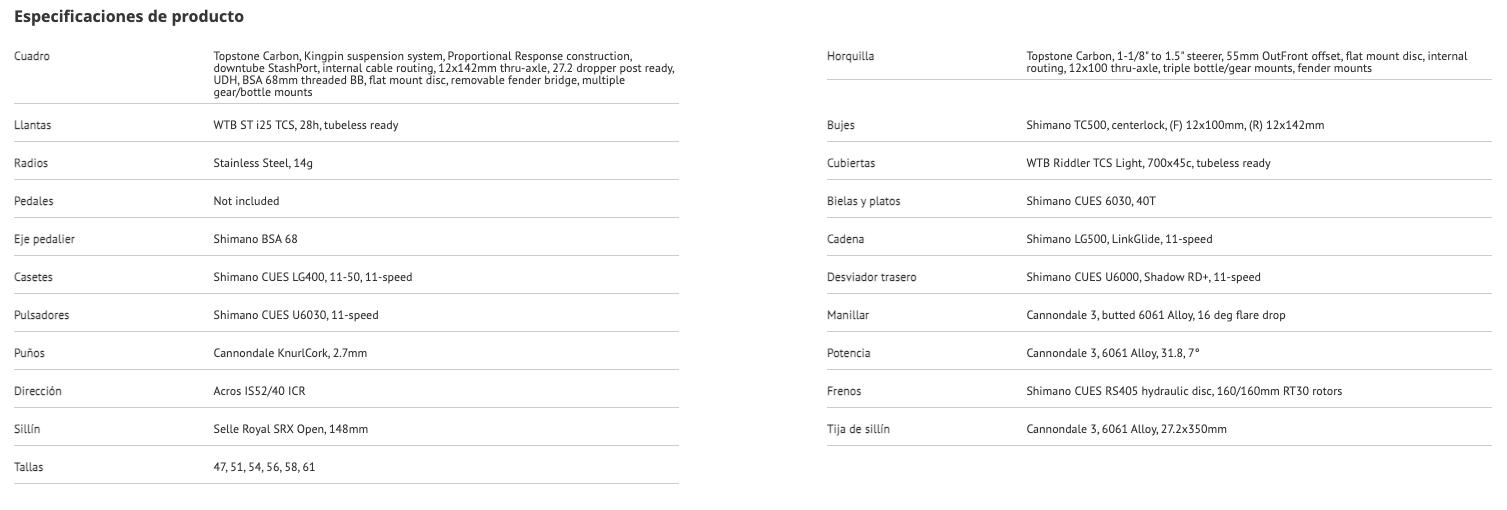Screen dimensions: 1507x510
Task: Click the 'Horquilla' specification label
Action: (x=850, y=56)
